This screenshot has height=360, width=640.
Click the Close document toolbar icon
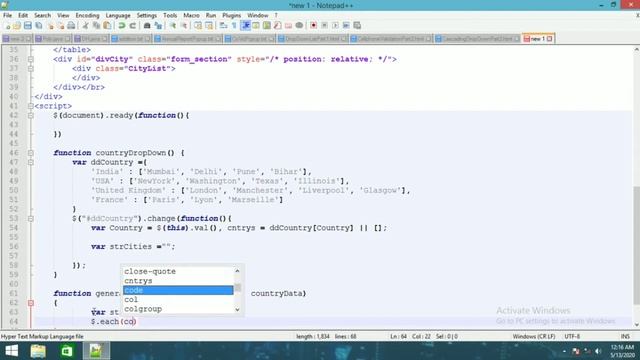[x=50, y=25]
